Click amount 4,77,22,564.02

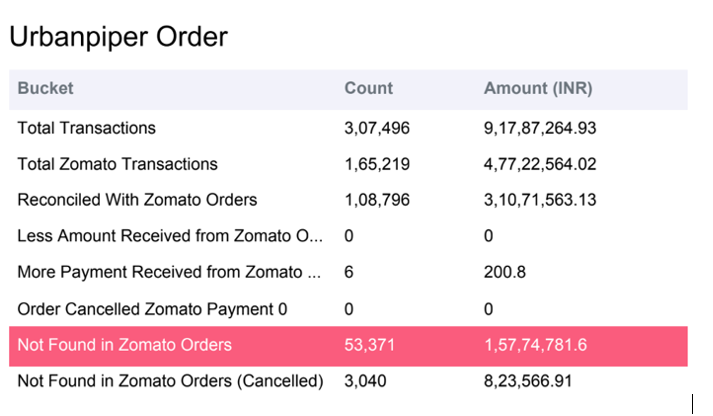540,165
